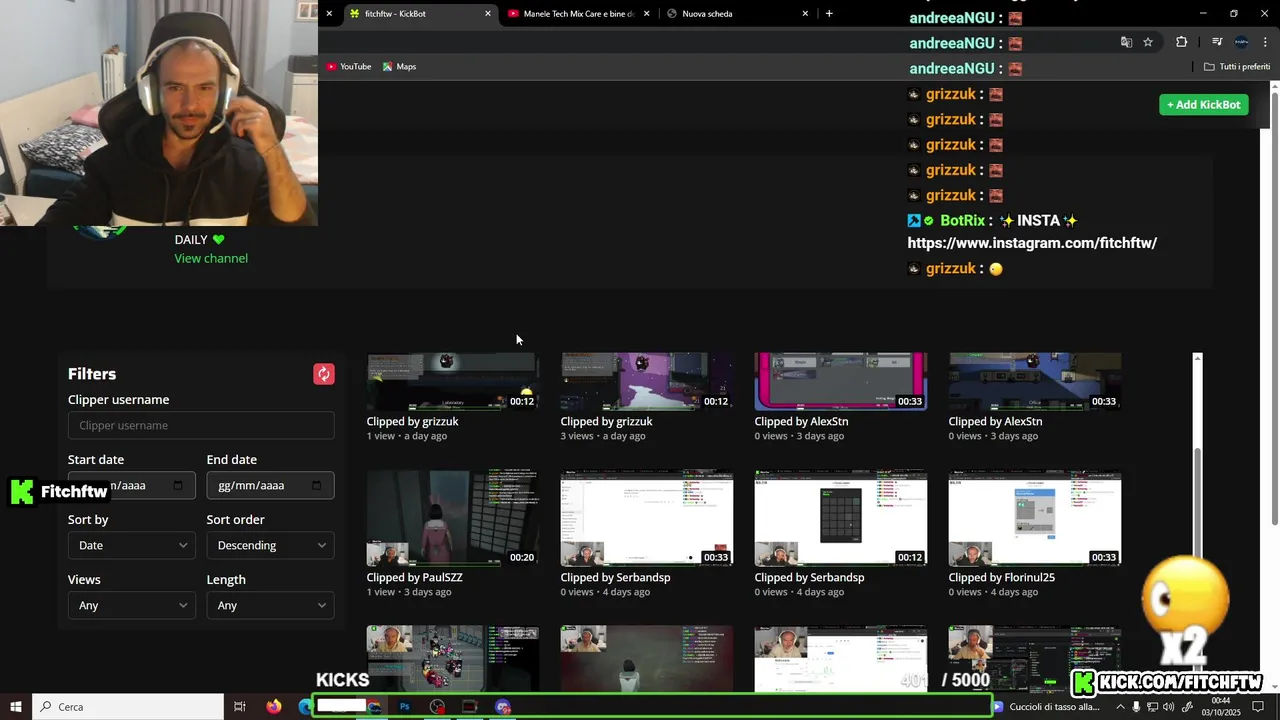Viewport: 1280px width, 720px height.
Task: Play the 00:33 clip by Serbandsp
Action: pos(646,518)
